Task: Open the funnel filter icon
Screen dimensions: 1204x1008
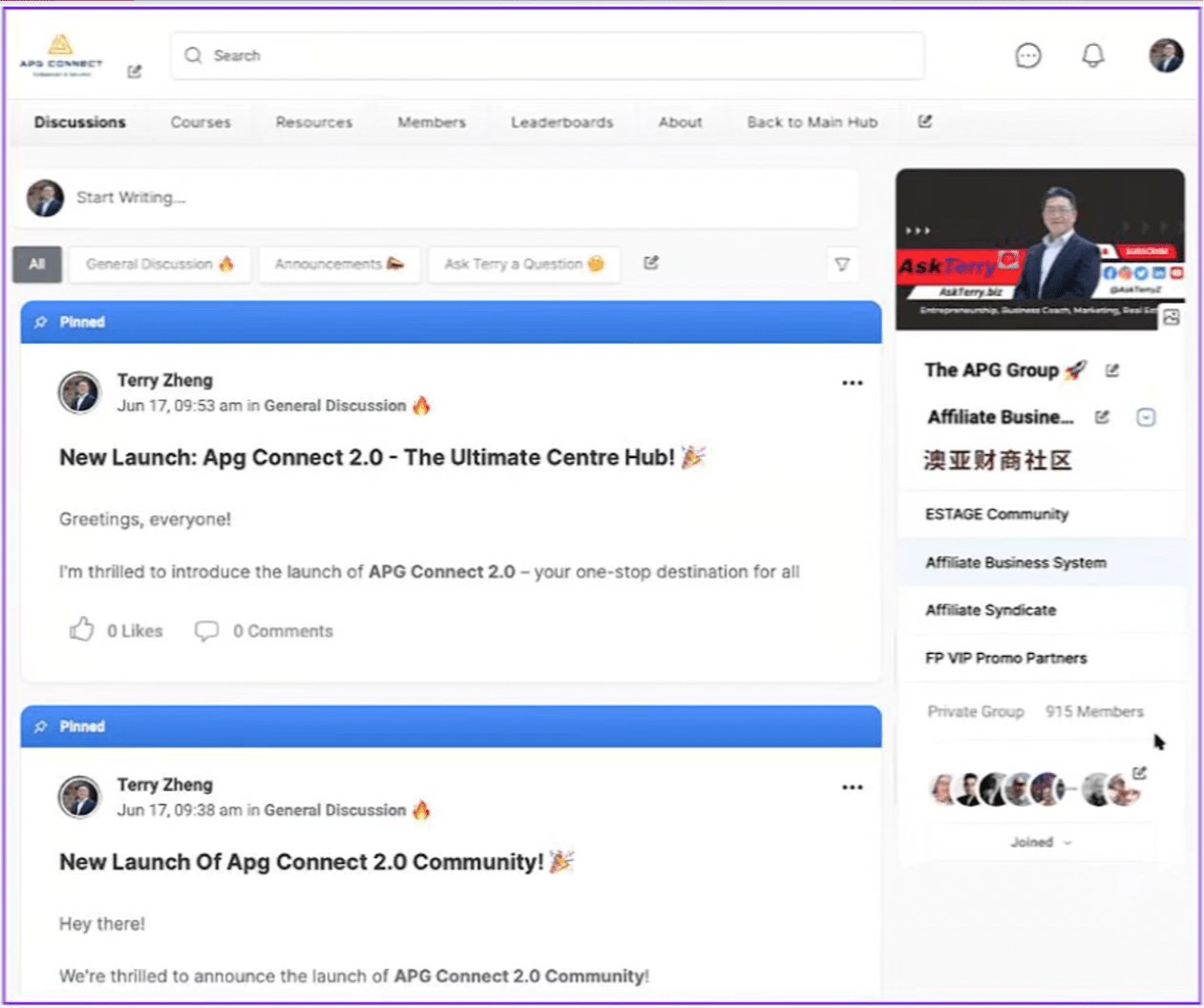Action: [x=842, y=264]
